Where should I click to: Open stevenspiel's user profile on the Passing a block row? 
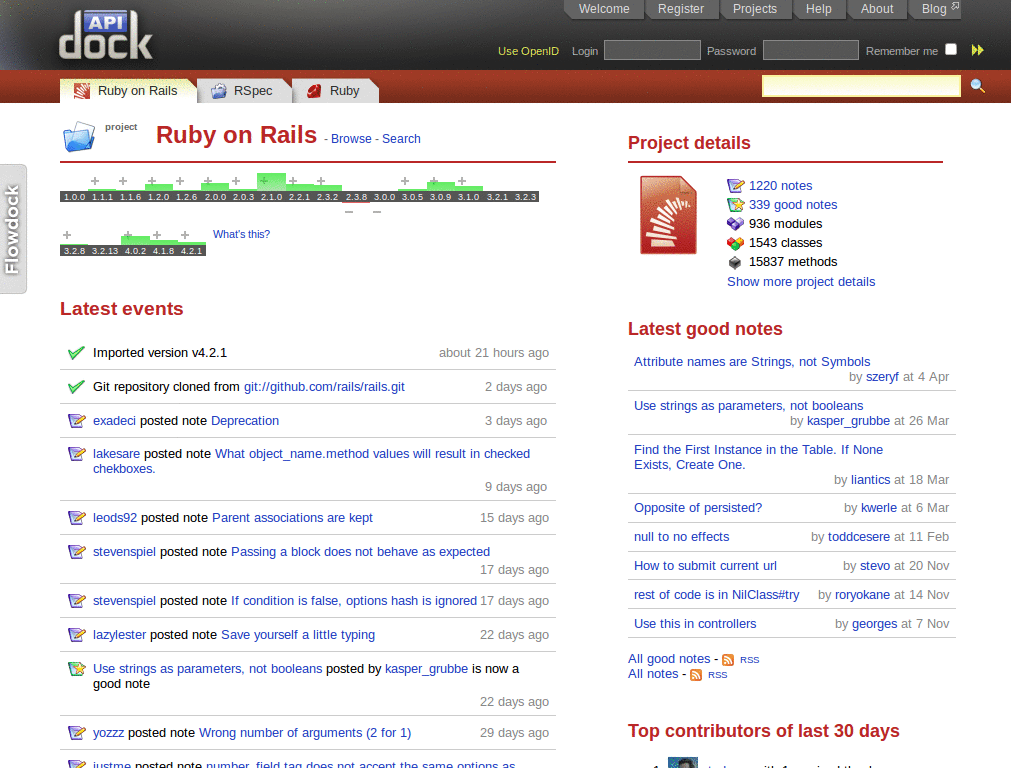124,552
